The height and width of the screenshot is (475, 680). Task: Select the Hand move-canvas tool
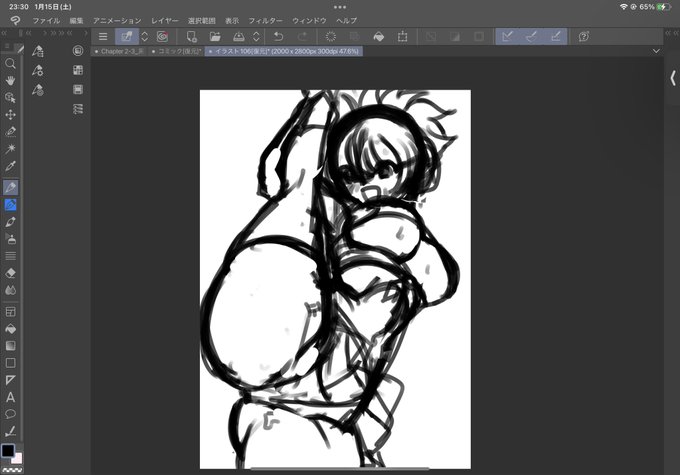(10, 80)
